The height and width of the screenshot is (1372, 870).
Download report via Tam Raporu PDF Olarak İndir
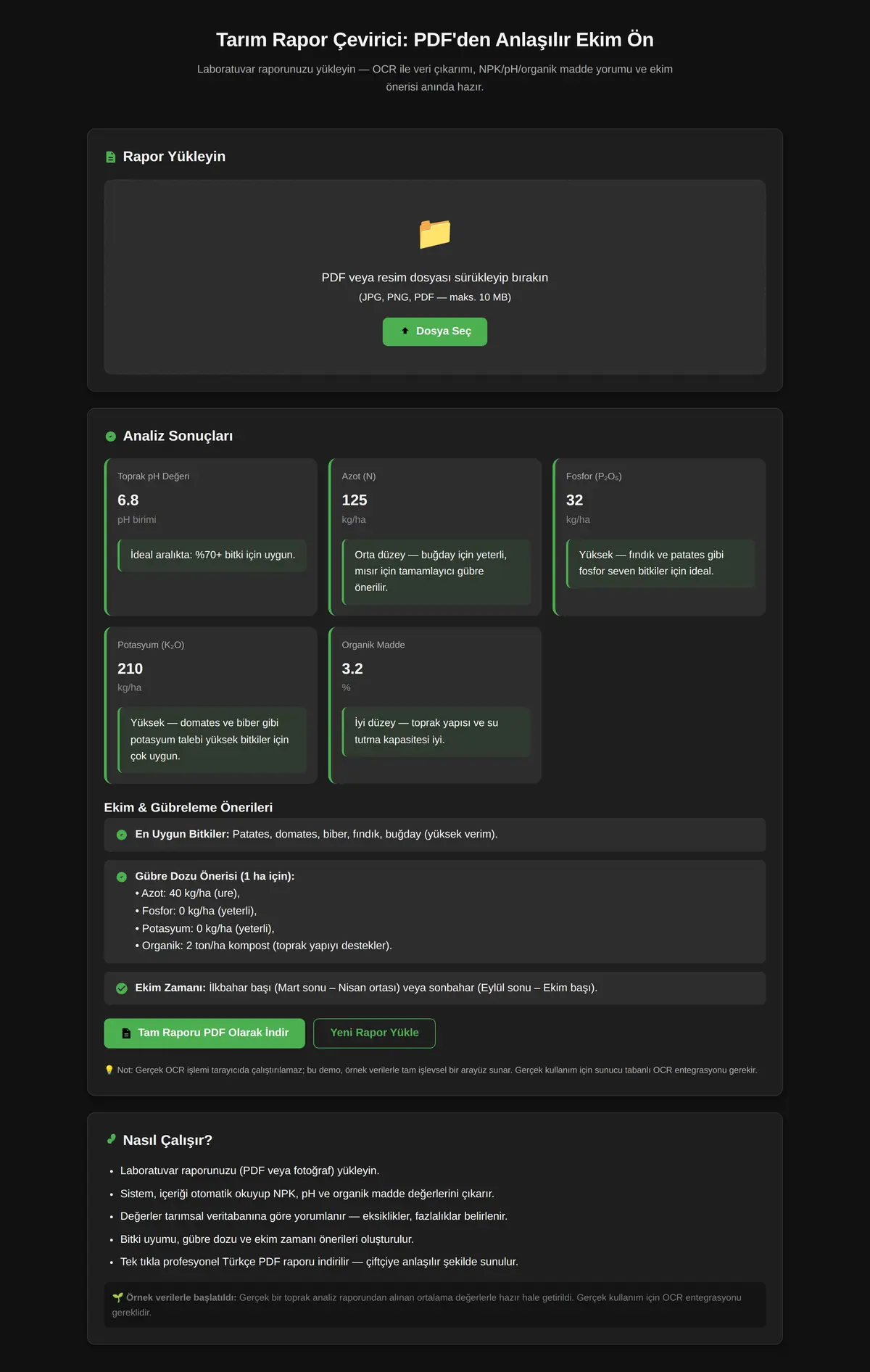click(x=204, y=1033)
